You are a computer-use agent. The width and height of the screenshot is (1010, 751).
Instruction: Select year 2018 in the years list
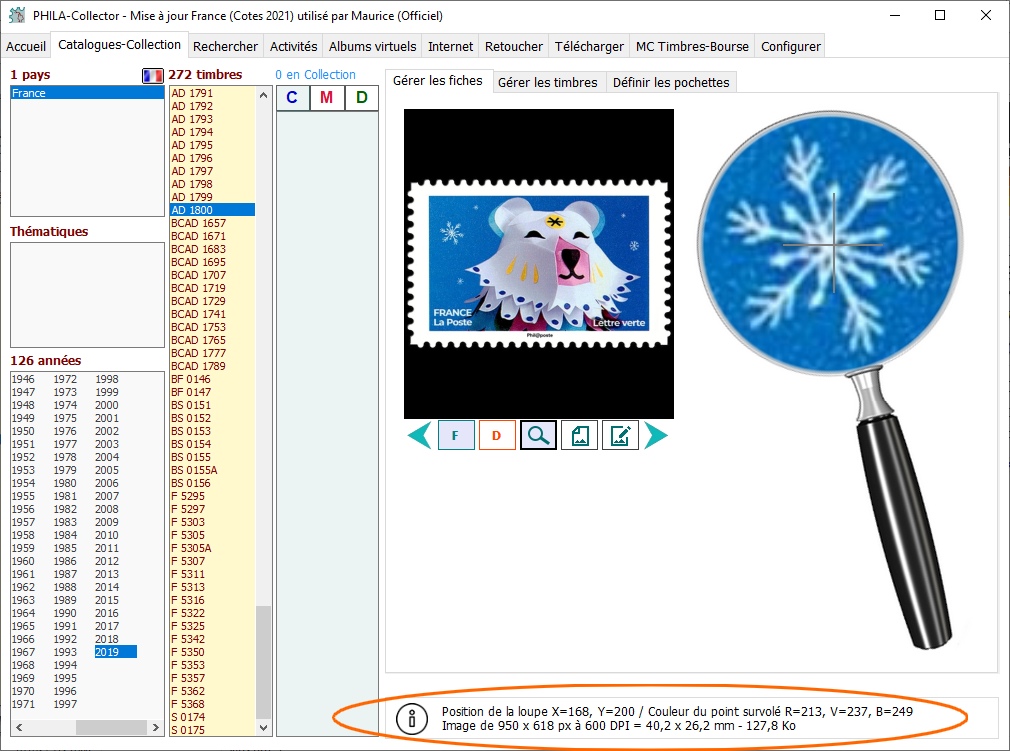pos(107,639)
